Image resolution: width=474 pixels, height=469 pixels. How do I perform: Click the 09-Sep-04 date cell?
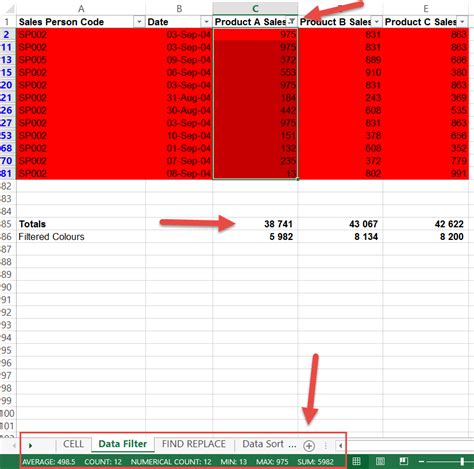click(x=179, y=60)
